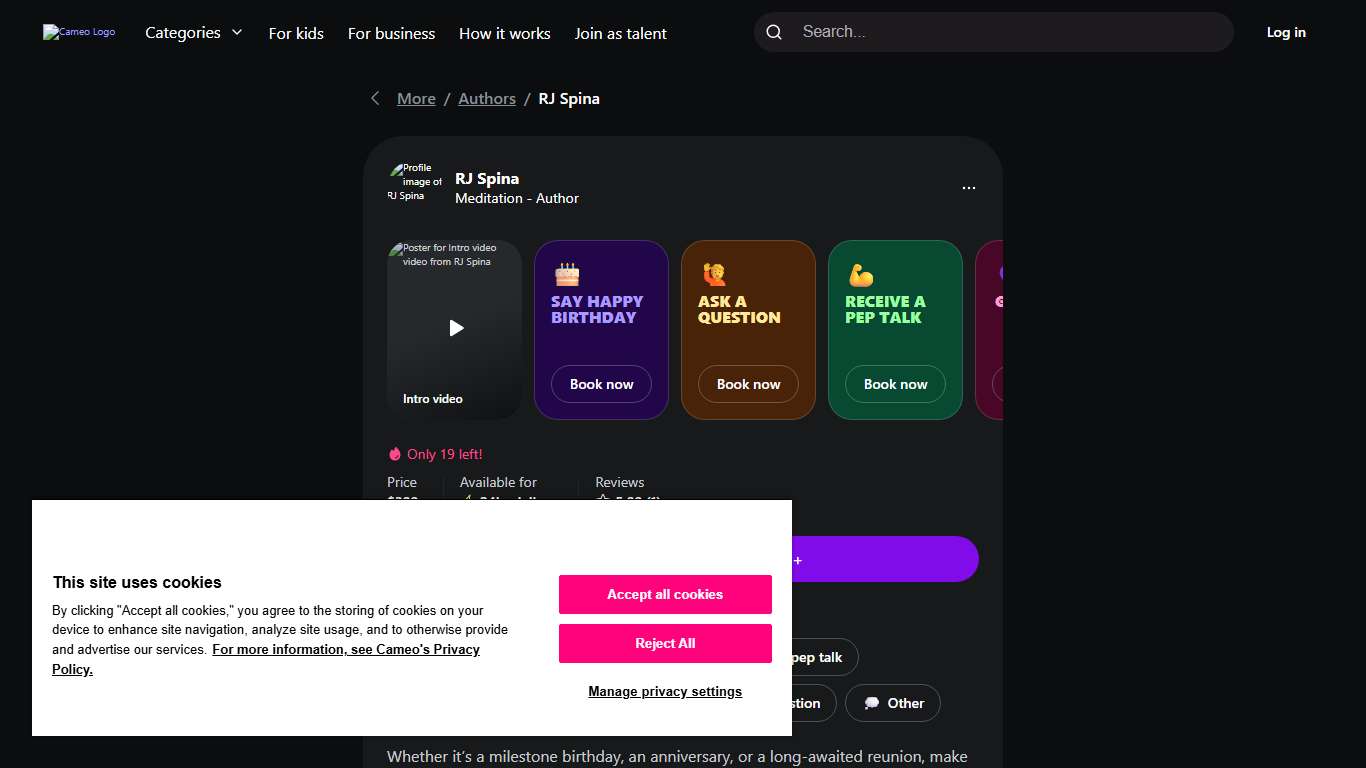Screen dimensions: 1366x768
Task: Click the back chevron in breadcrumb
Action: pyautogui.click(x=375, y=98)
